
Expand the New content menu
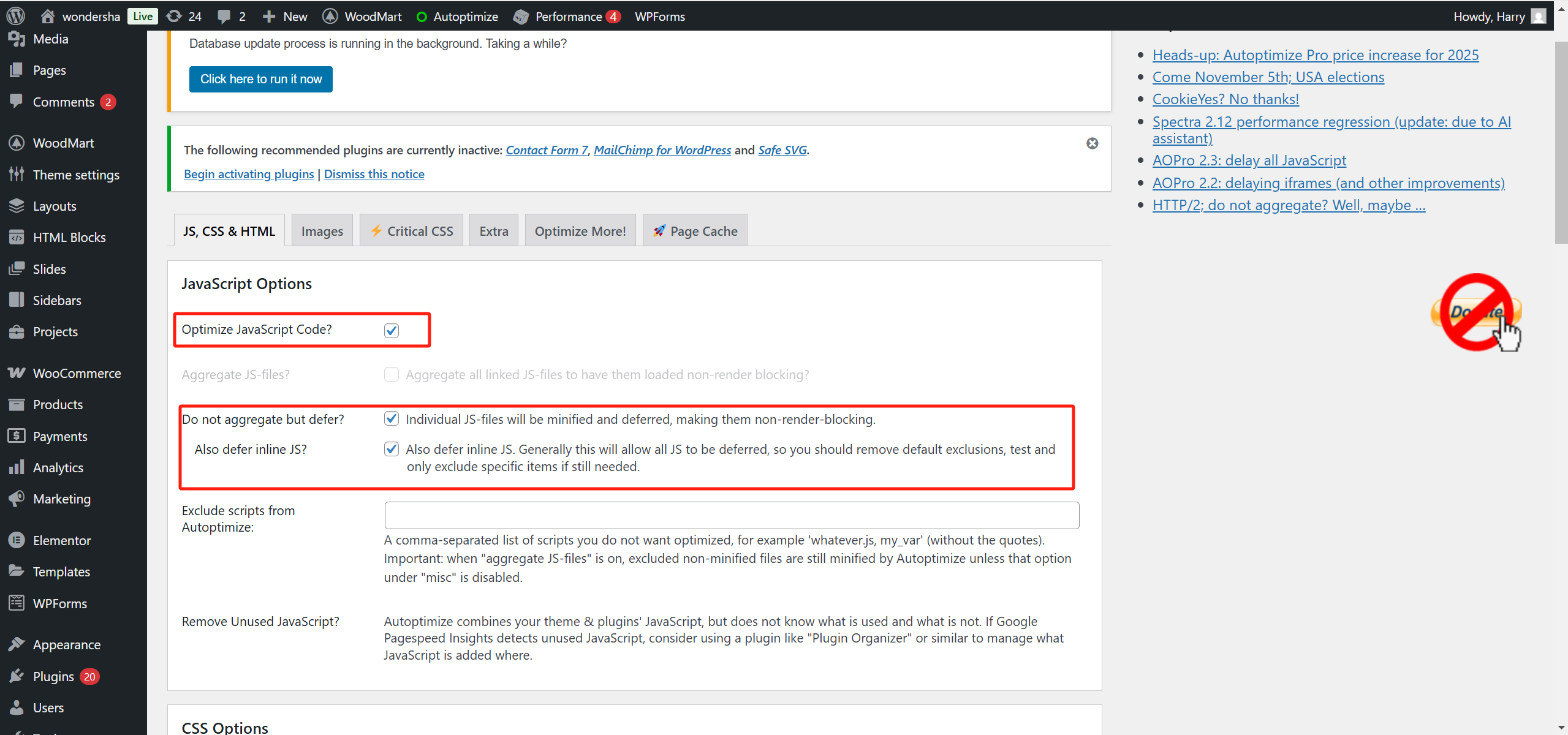pyautogui.click(x=284, y=16)
